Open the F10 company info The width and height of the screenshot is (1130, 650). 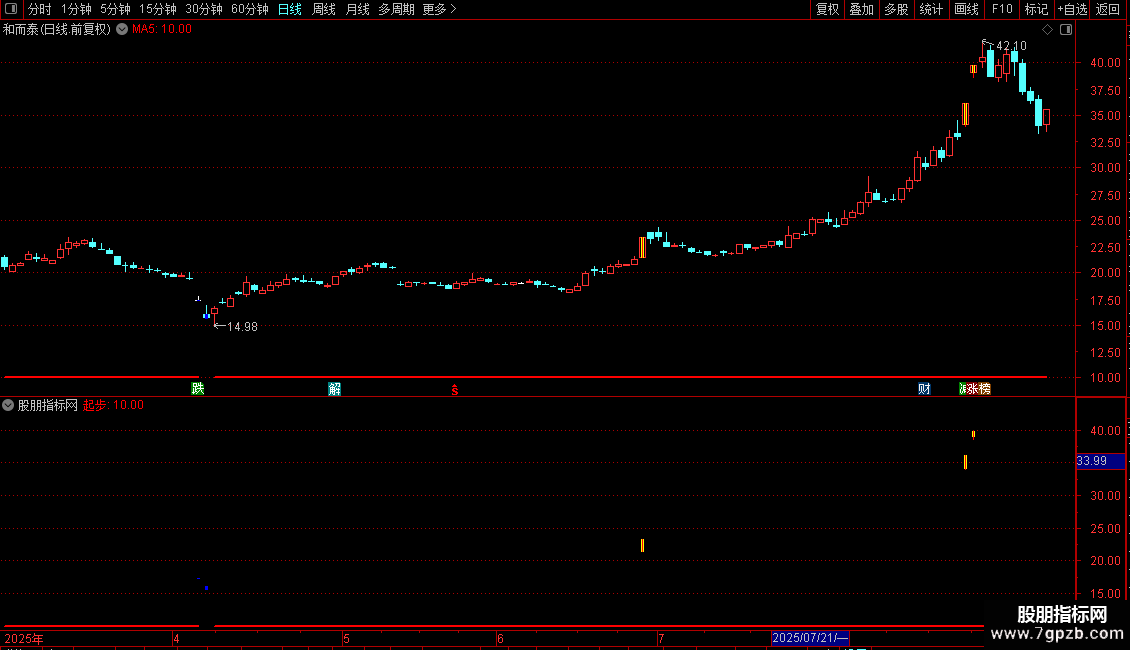pyautogui.click(x=1002, y=9)
